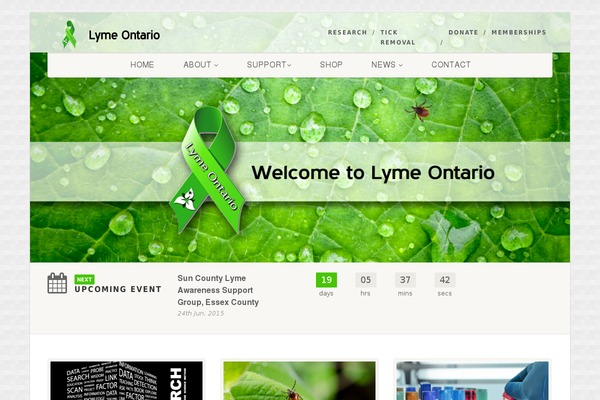The image size is (600, 400).
Task: Open the Shop menu item
Action: 331,65
